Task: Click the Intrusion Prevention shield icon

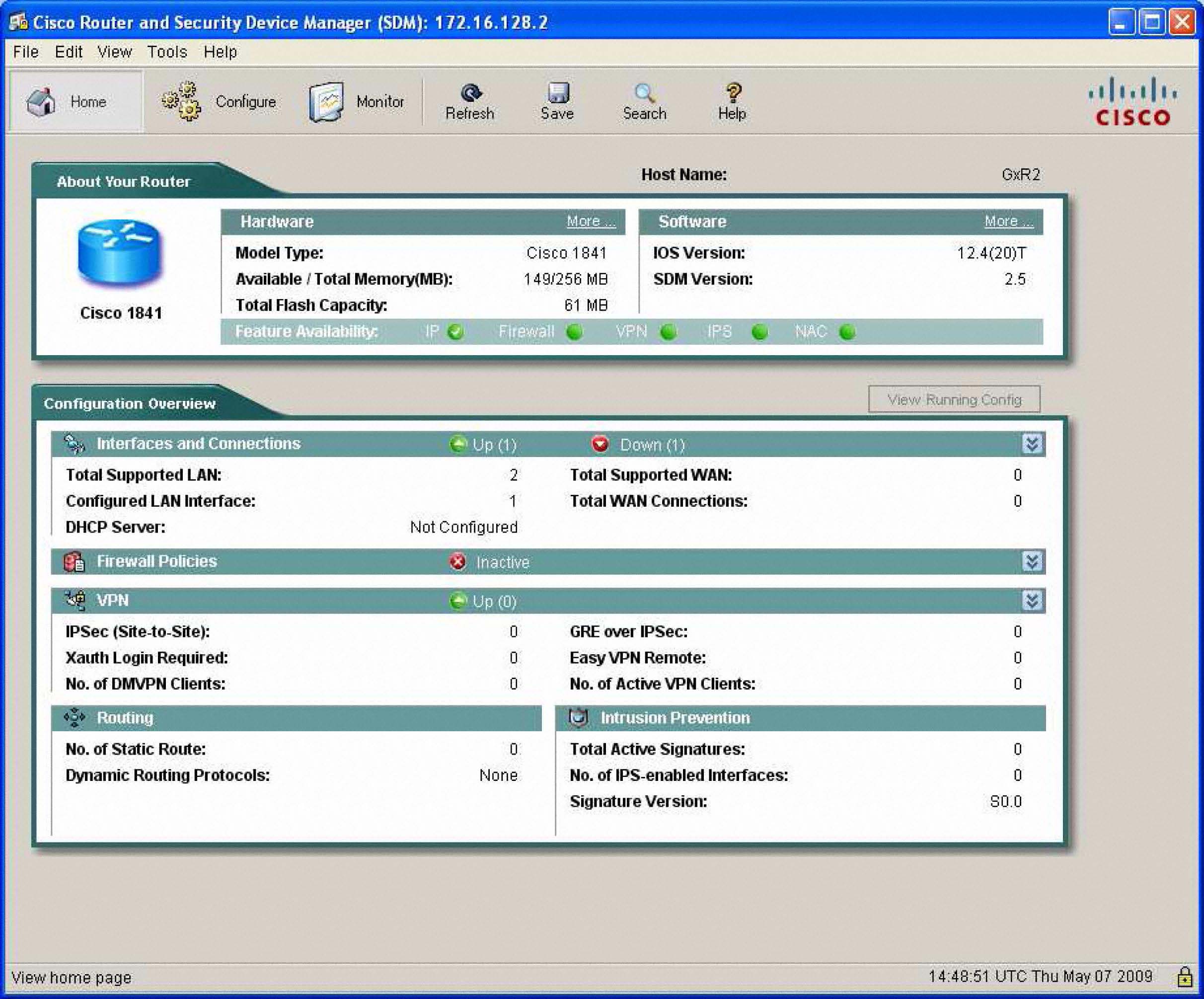Action: pyautogui.click(x=578, y=717)
